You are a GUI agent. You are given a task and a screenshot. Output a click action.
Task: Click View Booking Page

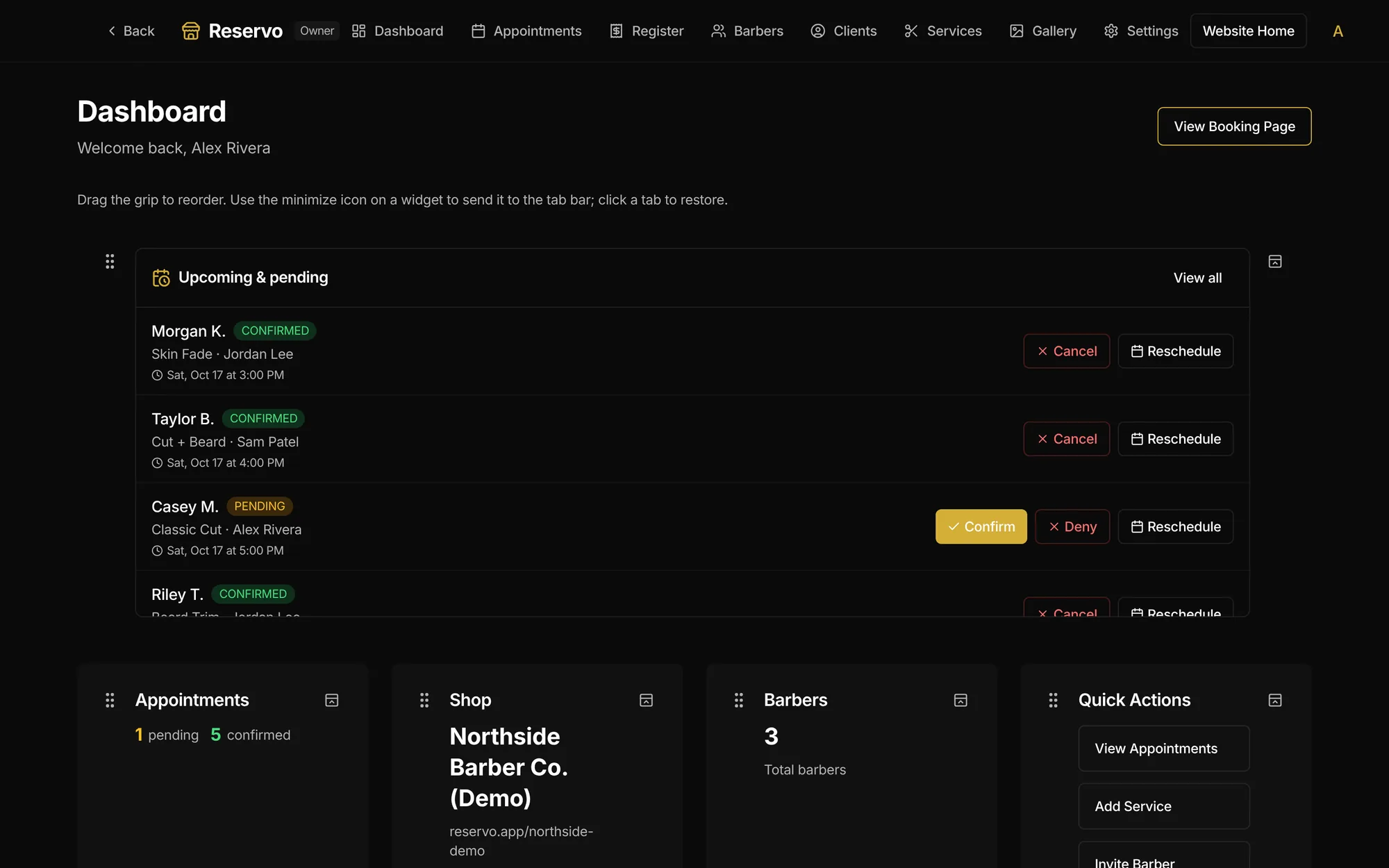(1234, 126)
